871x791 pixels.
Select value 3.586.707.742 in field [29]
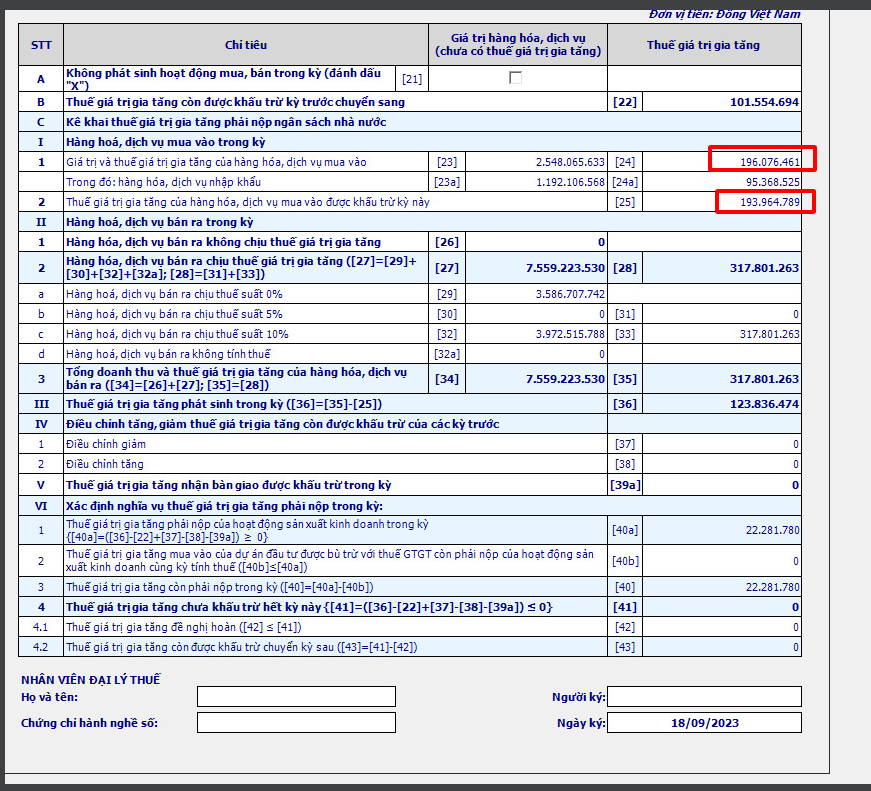pyautogui.click(x=570, y=294)
